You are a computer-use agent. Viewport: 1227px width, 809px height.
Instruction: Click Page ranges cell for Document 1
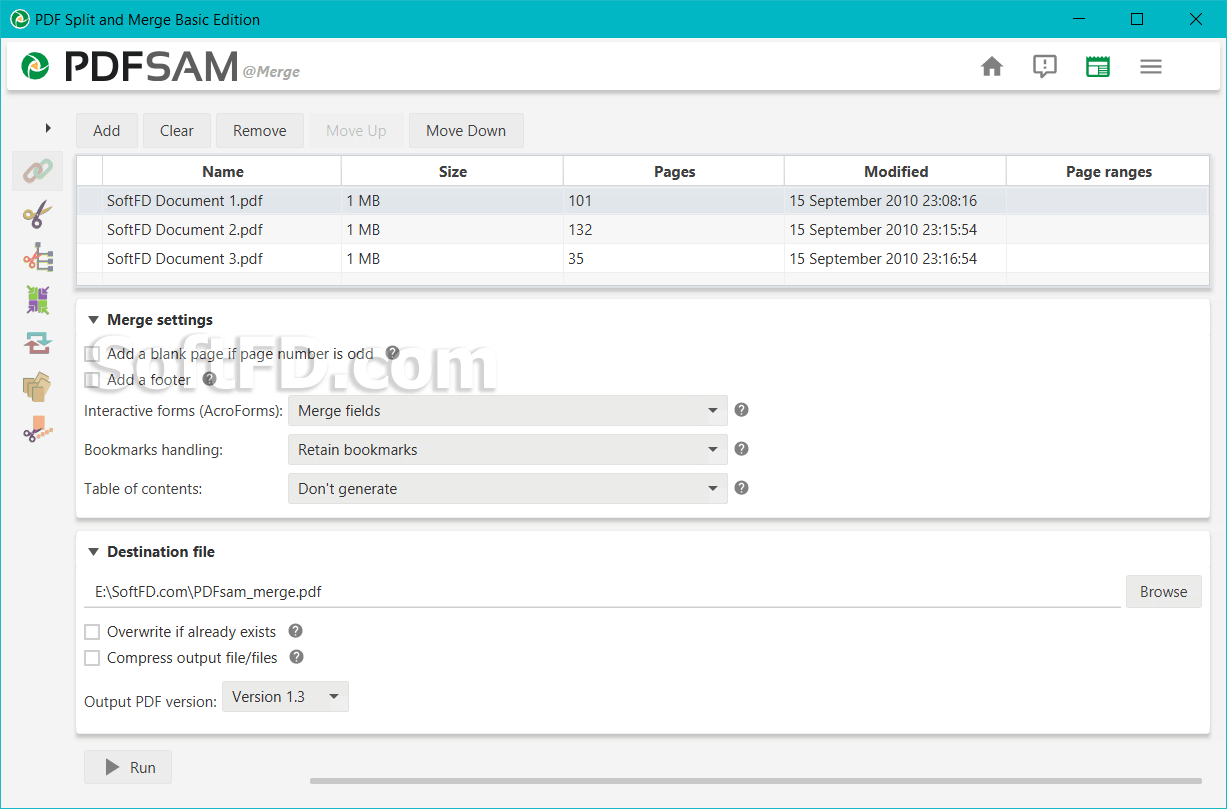(1108, 201)
